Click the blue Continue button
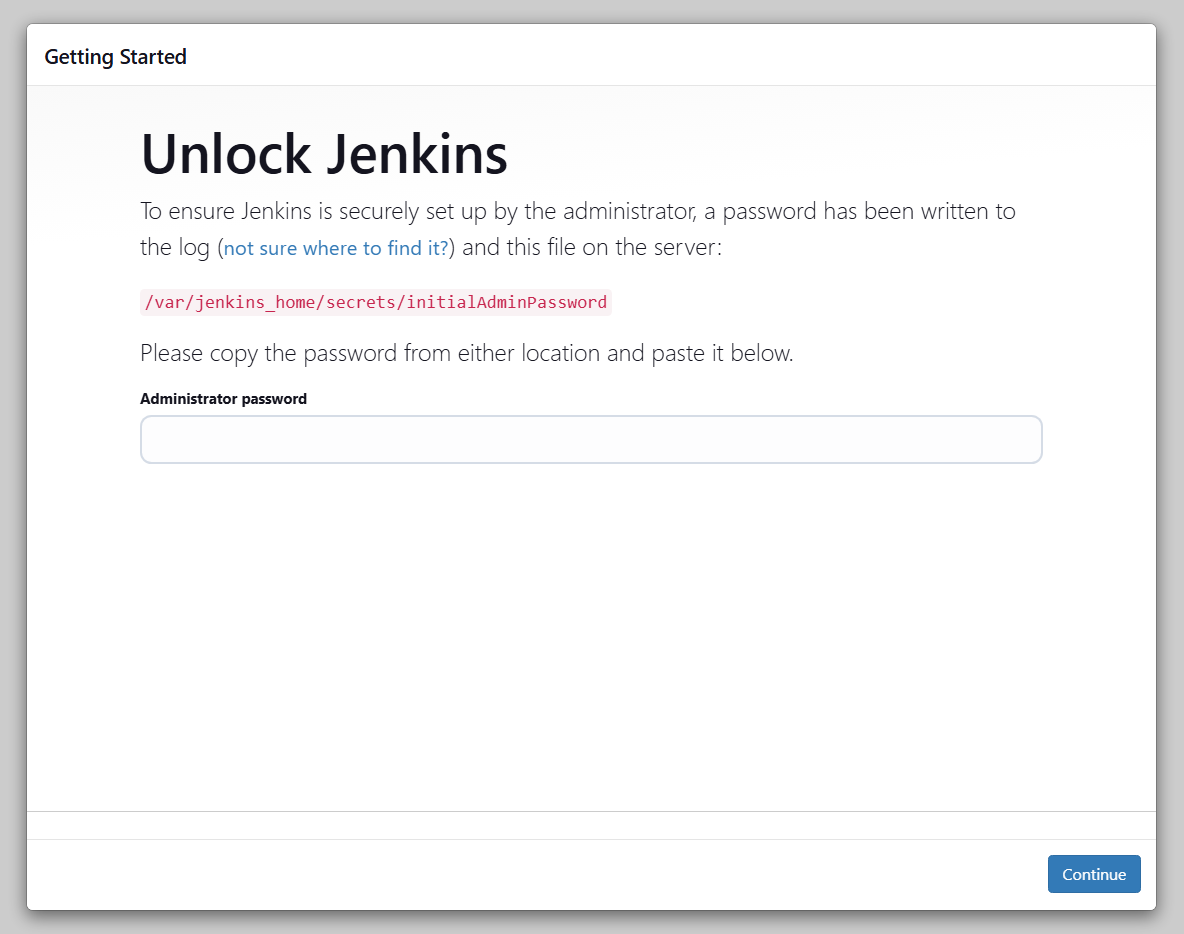The image size is (1184, 934). [1093, 874]
